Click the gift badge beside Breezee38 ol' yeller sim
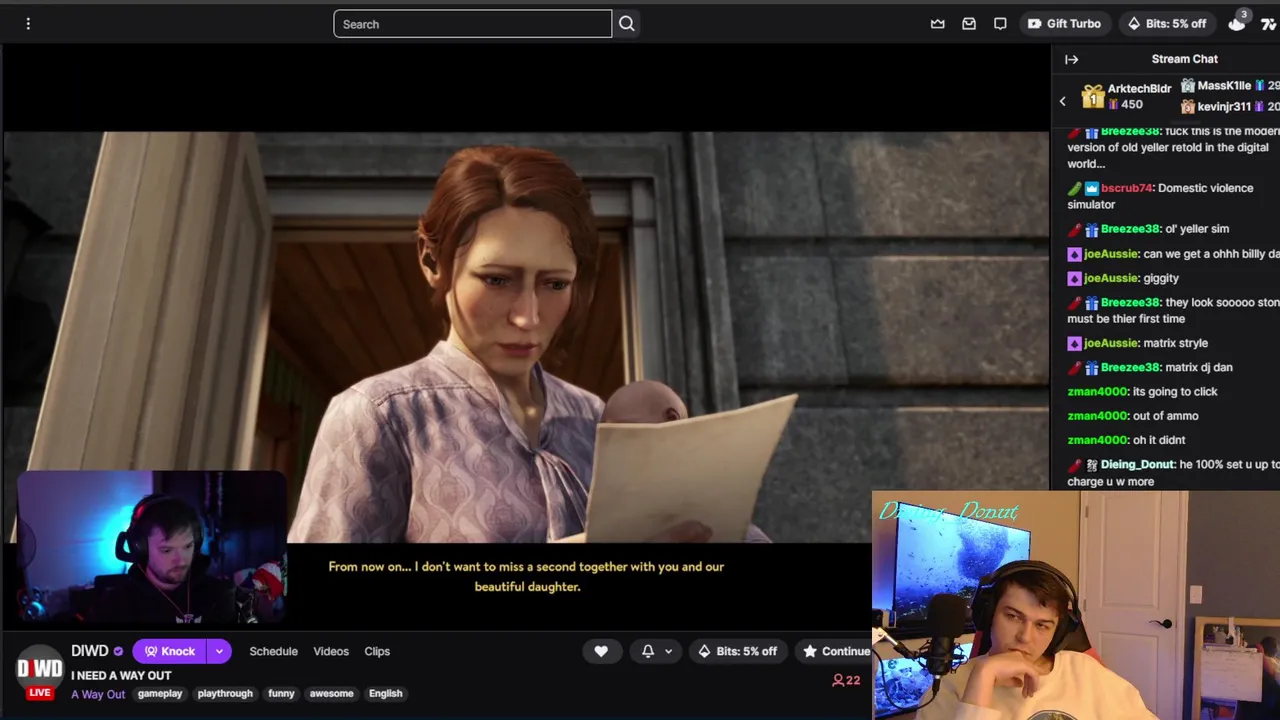Viewport: 1280px width, 720px height. [1091, 229]
